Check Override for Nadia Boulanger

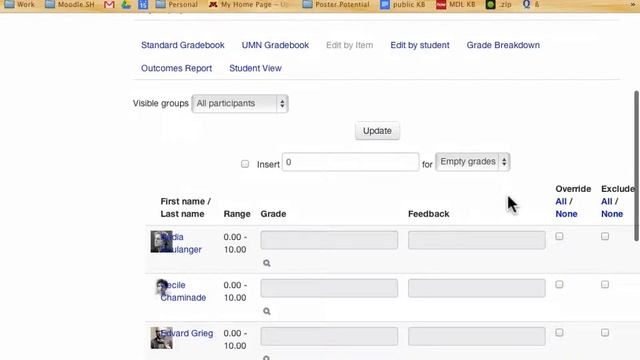(x=559, y=236)
